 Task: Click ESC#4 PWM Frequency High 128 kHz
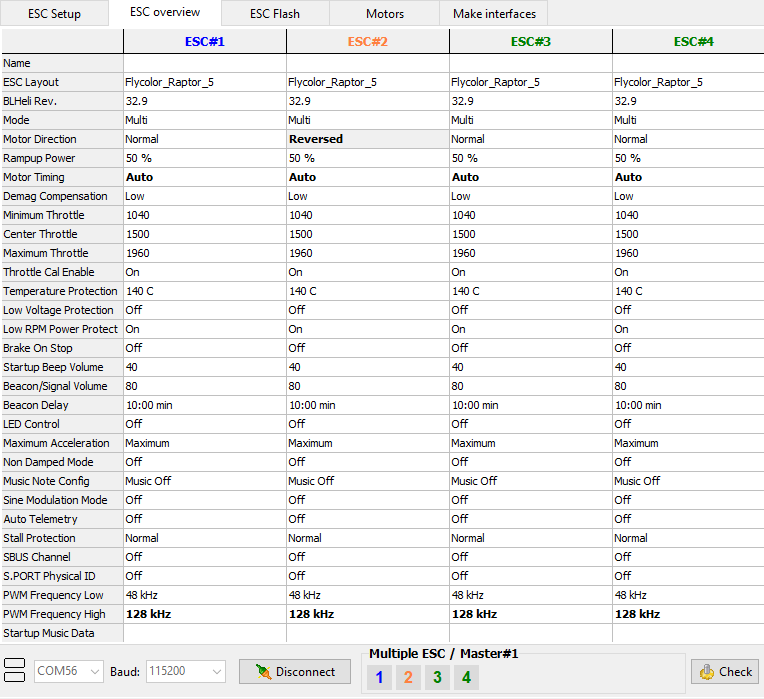pos(688,614)
